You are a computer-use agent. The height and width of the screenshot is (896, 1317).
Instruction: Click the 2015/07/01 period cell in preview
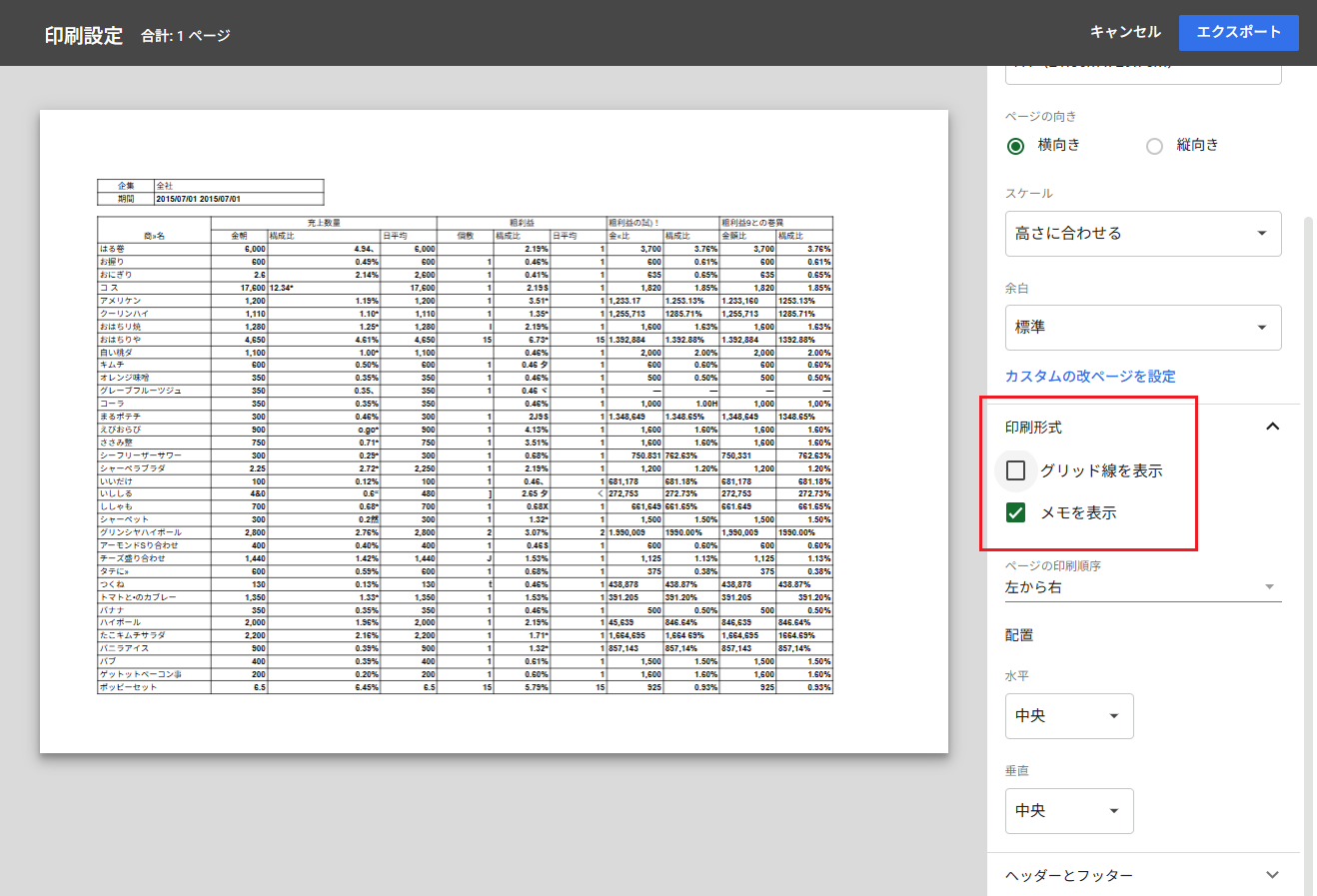point(239,199)
